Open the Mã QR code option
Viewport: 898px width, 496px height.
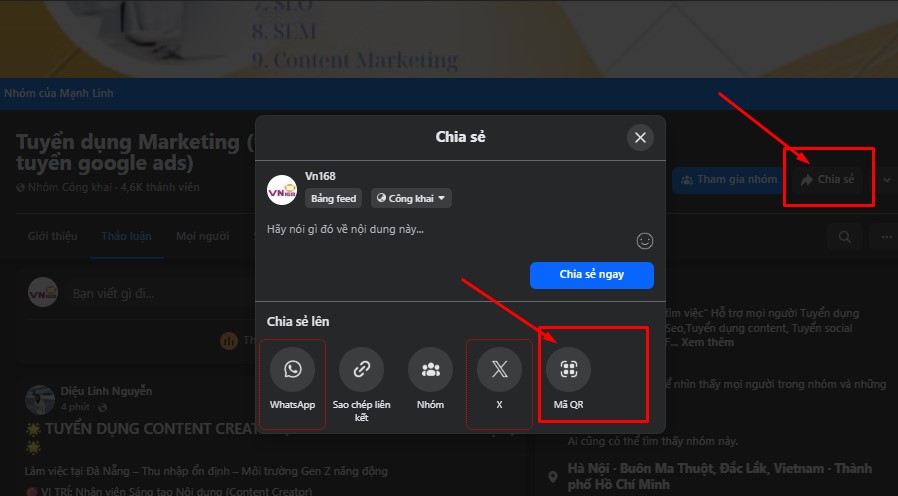[x=568, y=369]
